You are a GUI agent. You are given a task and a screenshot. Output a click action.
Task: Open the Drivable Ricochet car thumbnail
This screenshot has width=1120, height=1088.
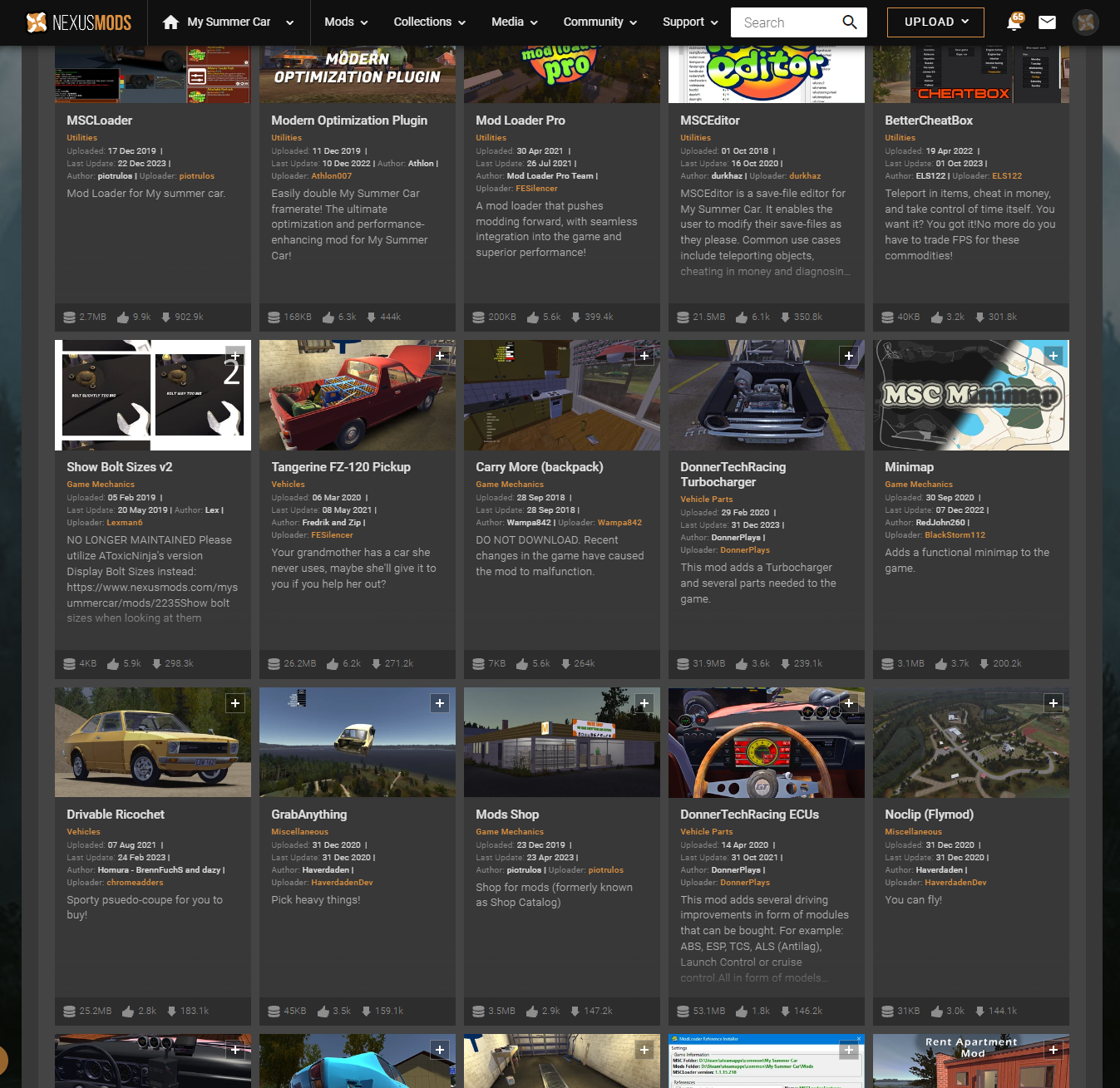(x=153, y=742)
